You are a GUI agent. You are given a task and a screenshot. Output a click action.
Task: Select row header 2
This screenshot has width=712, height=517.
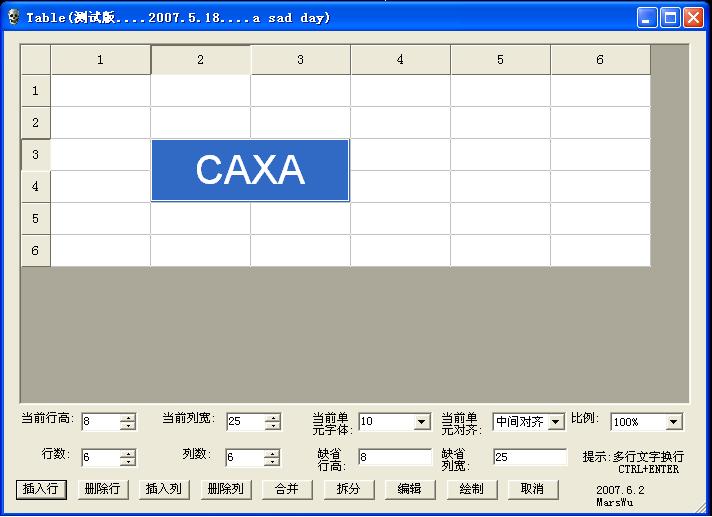(x=35, y=123)
